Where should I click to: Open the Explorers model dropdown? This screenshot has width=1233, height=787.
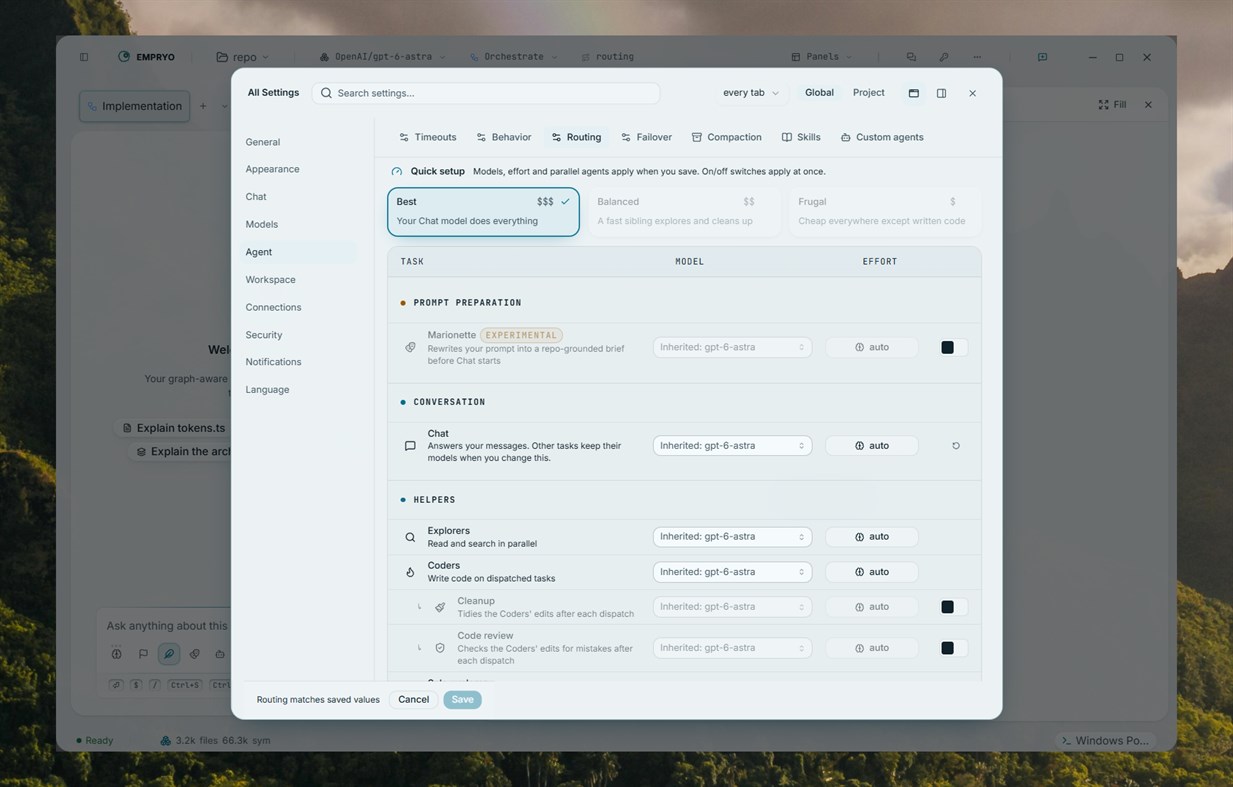[732, 537]
